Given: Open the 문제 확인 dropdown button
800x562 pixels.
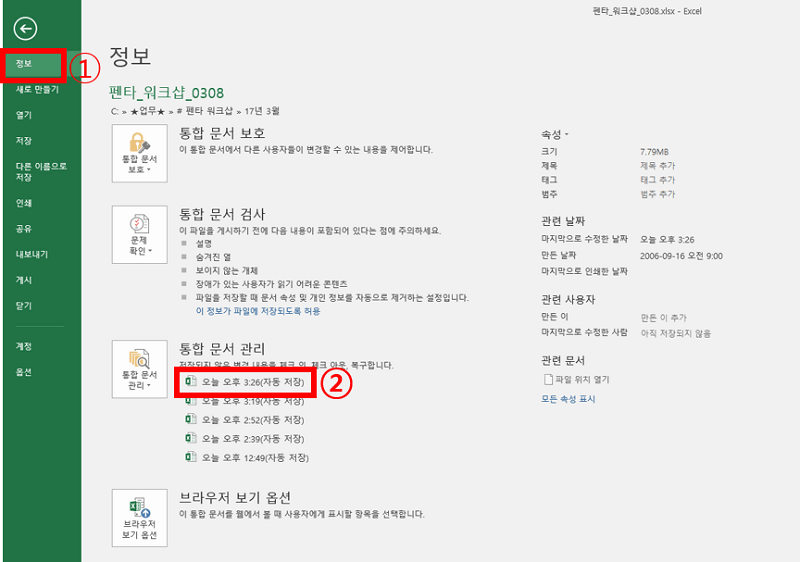Looking at the screenshot, I should point(139,235).
